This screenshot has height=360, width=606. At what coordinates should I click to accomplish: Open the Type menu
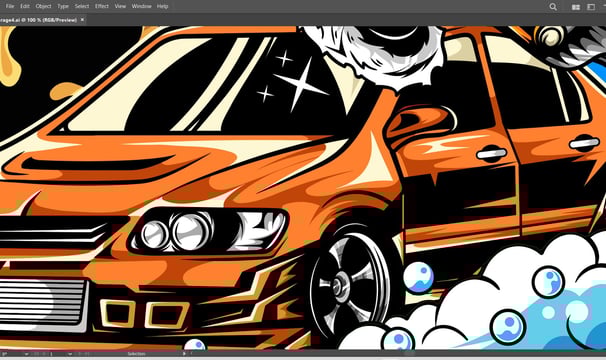pos(63,6)
